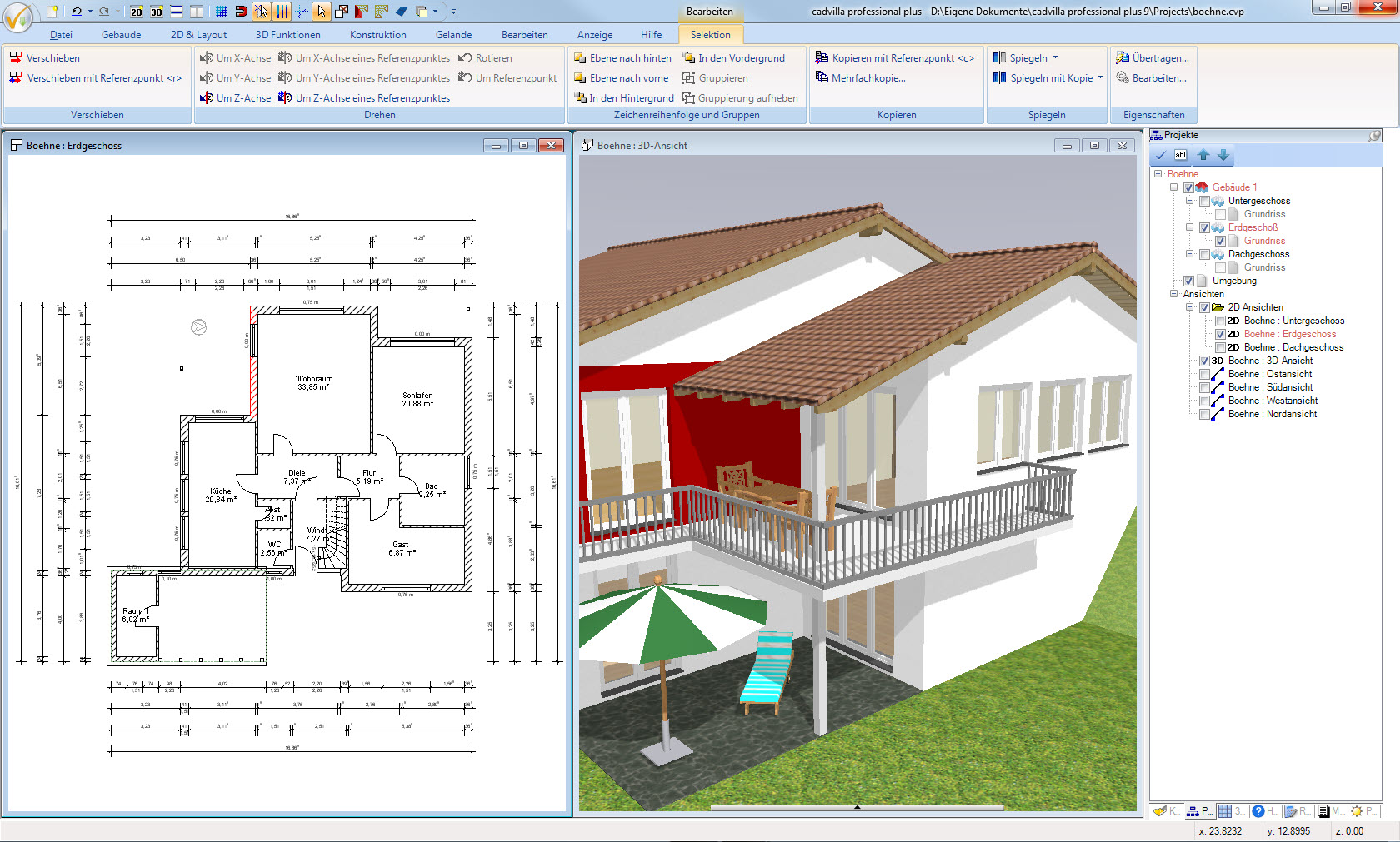This screenshot has width=1400, height=842.
Task: Open the Hilfe ribbon tab
Action: click(652, 35)
